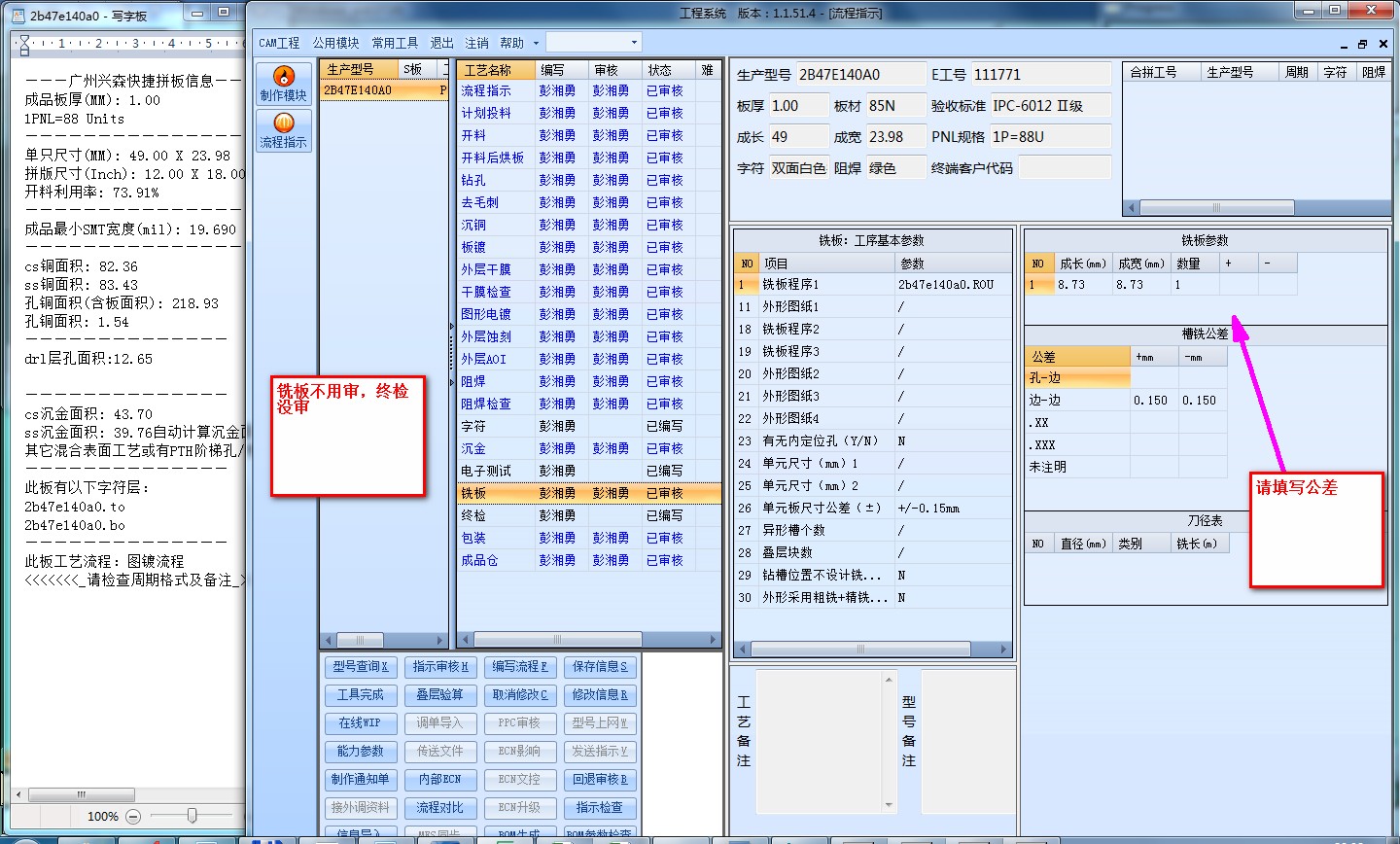
Task: Click the 流程对比 button
Action: coord(439,808)
